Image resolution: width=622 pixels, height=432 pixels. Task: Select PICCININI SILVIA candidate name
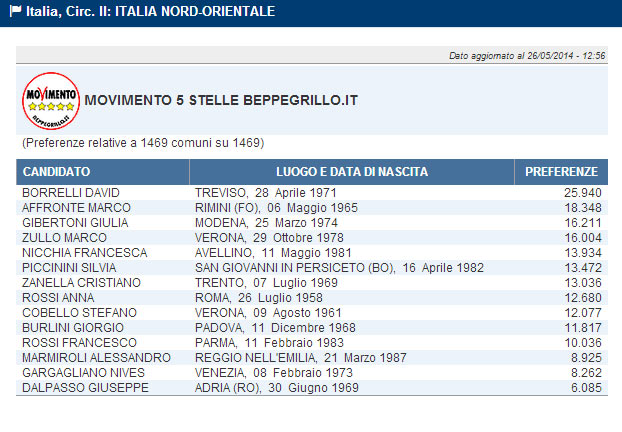[74, 268]
